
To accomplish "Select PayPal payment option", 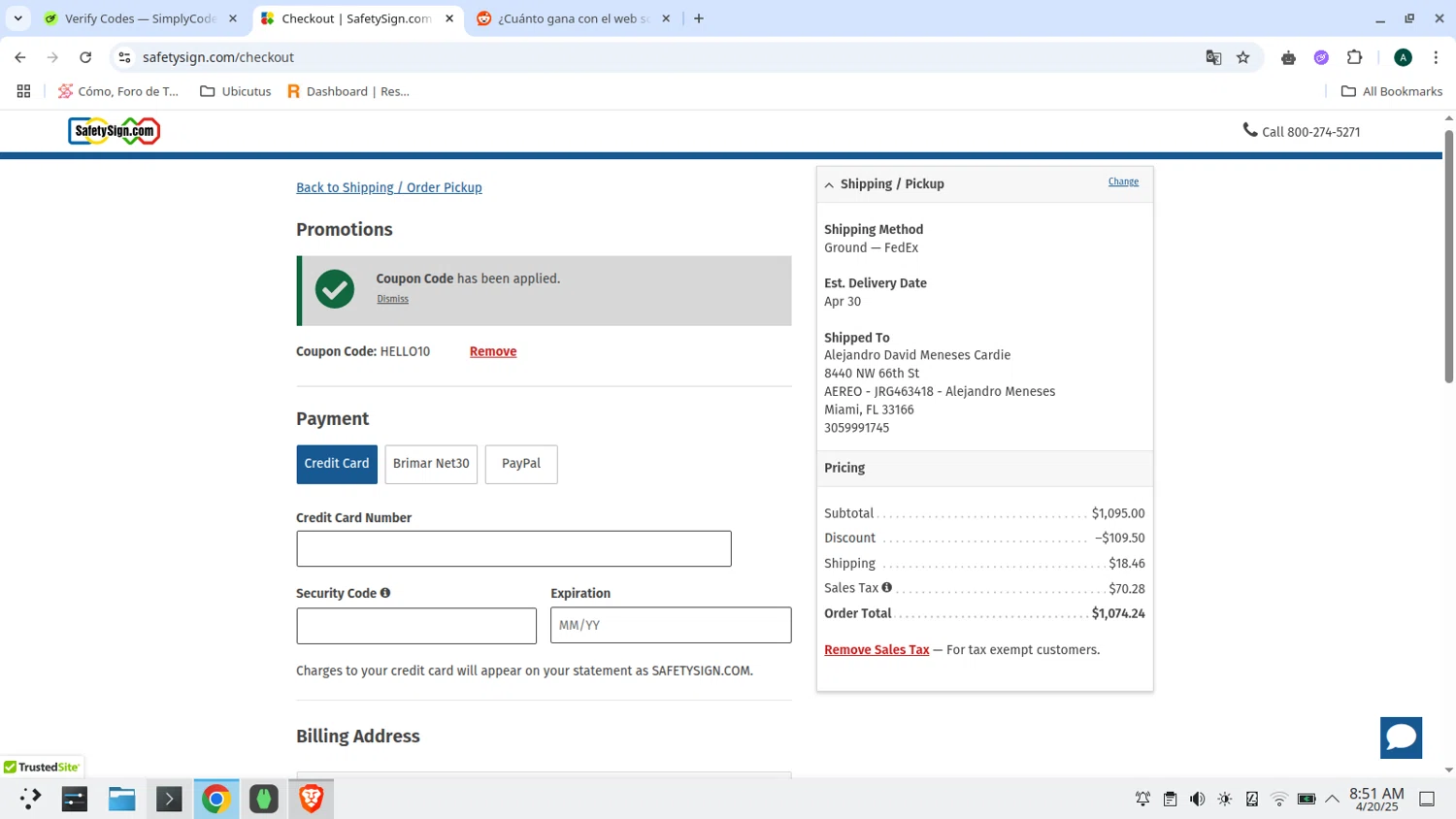I will (x=521, y=464).
